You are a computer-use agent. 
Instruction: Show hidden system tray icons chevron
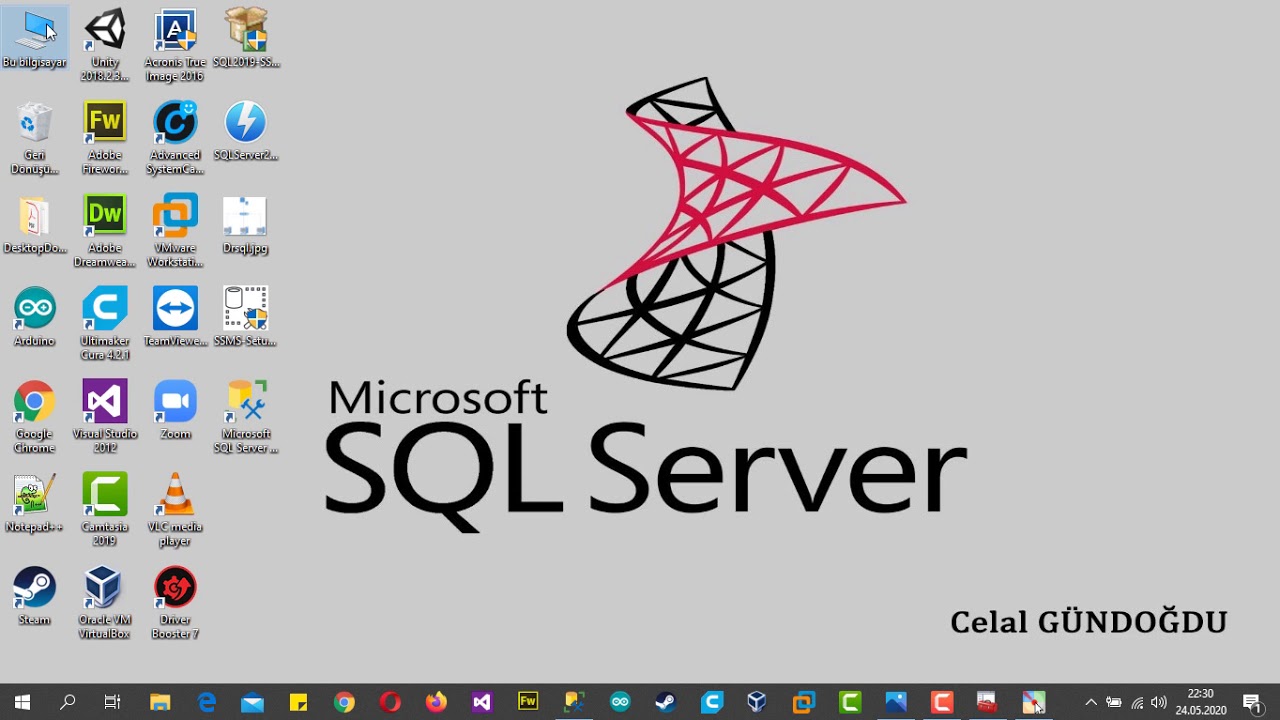pos(1091,702)
